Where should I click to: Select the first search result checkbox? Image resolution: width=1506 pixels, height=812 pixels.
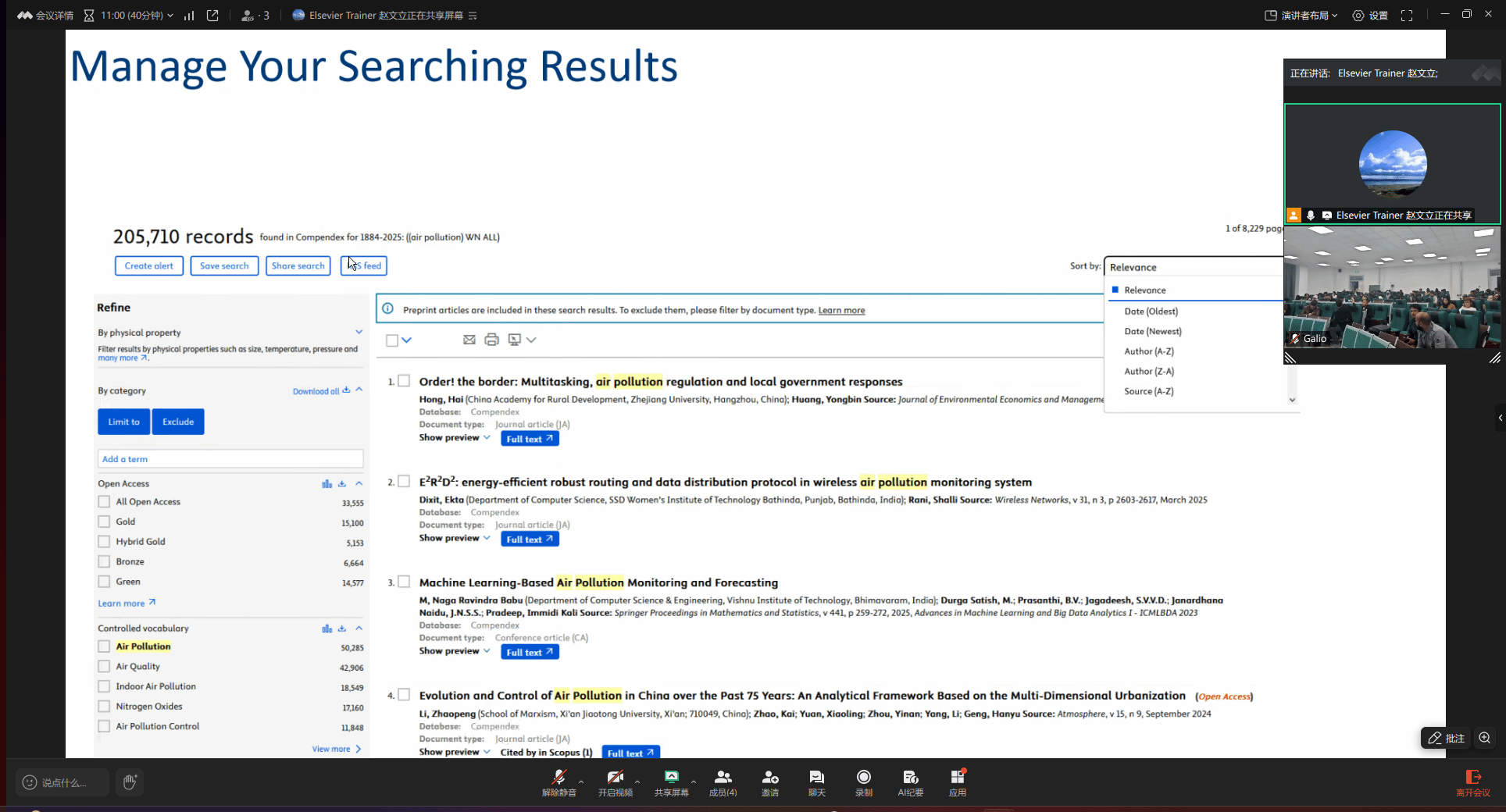pyautogui.click(x=404, y=381)
